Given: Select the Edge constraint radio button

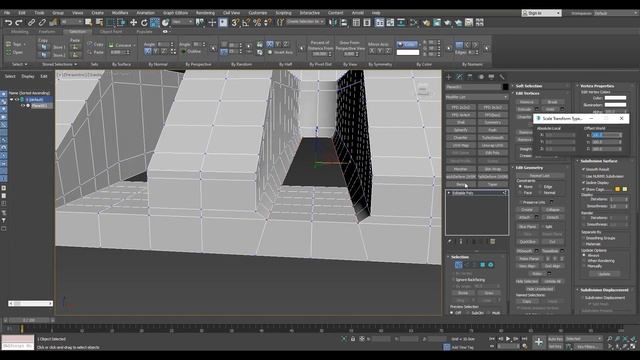Looking at the screenshot, I should (x=540, y=187).
